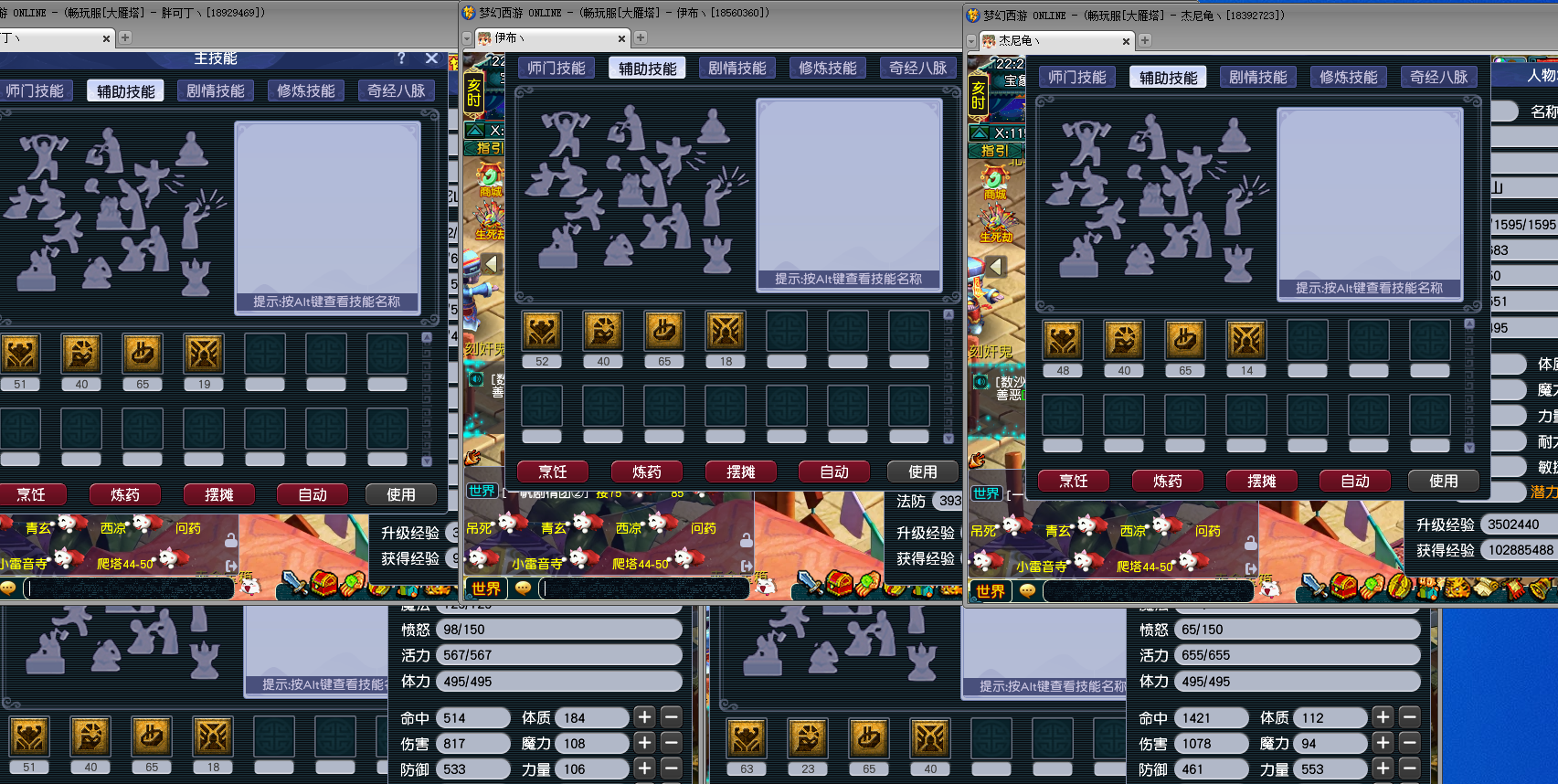The image size is (1558, 784).
Task: Select level 52 skill icon in 伊布 window
Action: 542,331
